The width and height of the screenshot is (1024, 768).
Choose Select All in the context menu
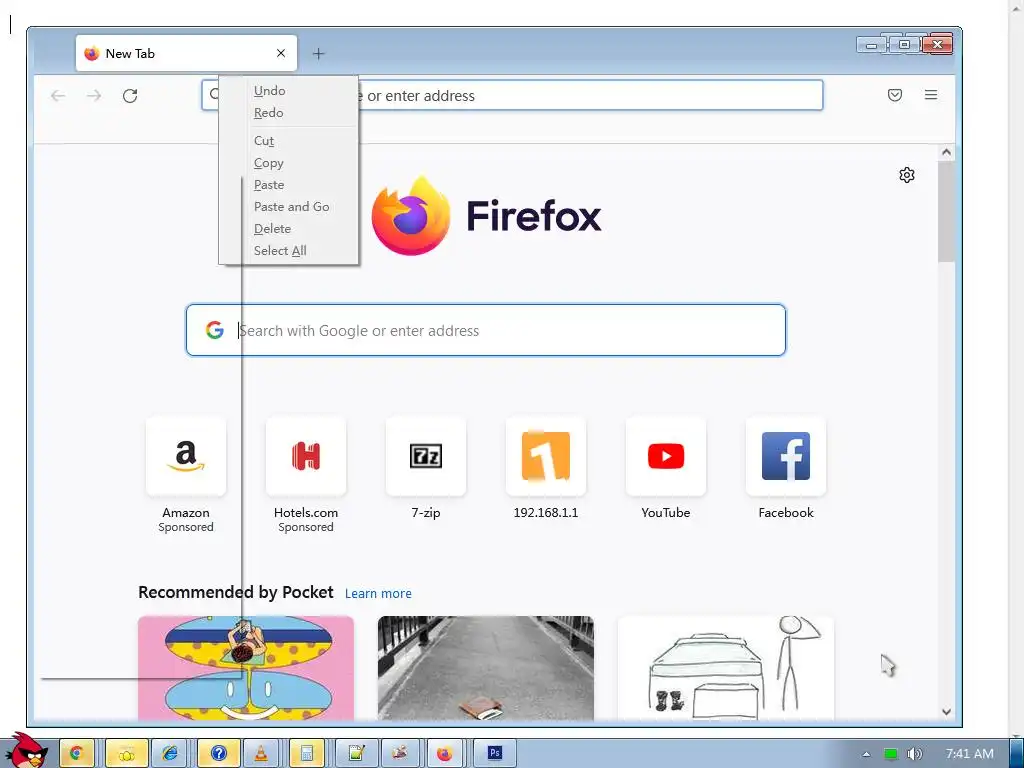(280, 251)
